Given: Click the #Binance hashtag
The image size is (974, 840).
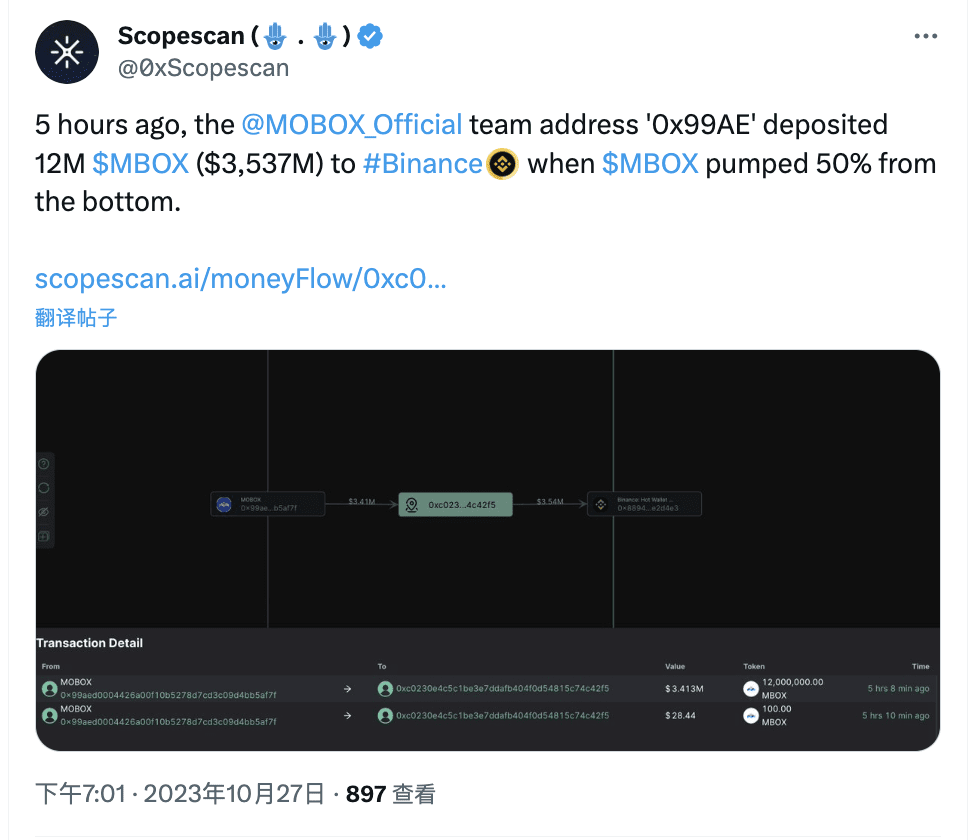Looking at the screenshot, I should pos(422,163).
